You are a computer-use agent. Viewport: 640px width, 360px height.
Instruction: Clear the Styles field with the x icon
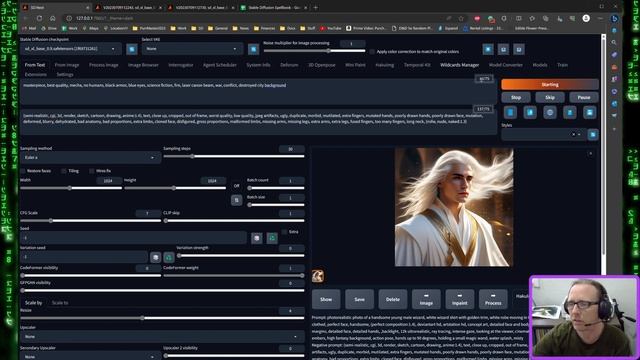(x=573, y=134)
